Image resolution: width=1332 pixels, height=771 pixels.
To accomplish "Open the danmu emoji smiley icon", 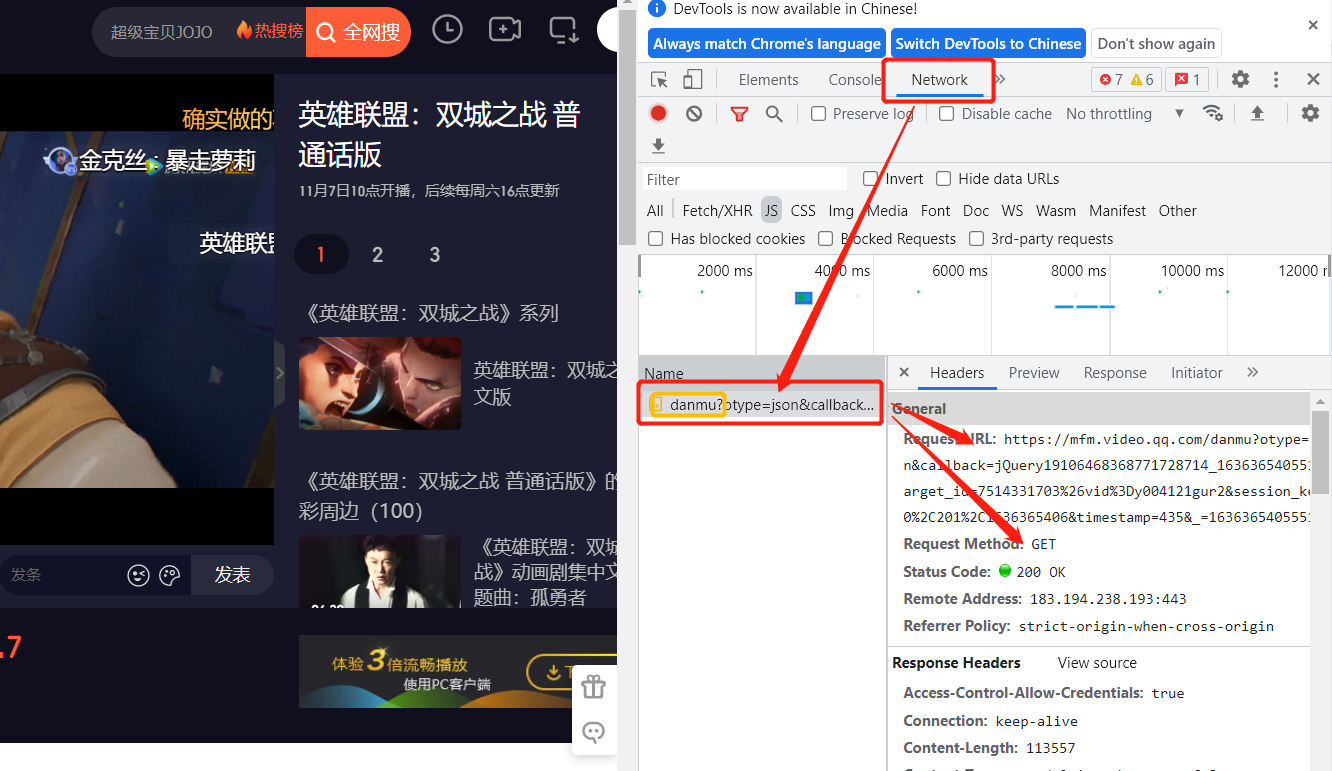I will coord(138,575).
